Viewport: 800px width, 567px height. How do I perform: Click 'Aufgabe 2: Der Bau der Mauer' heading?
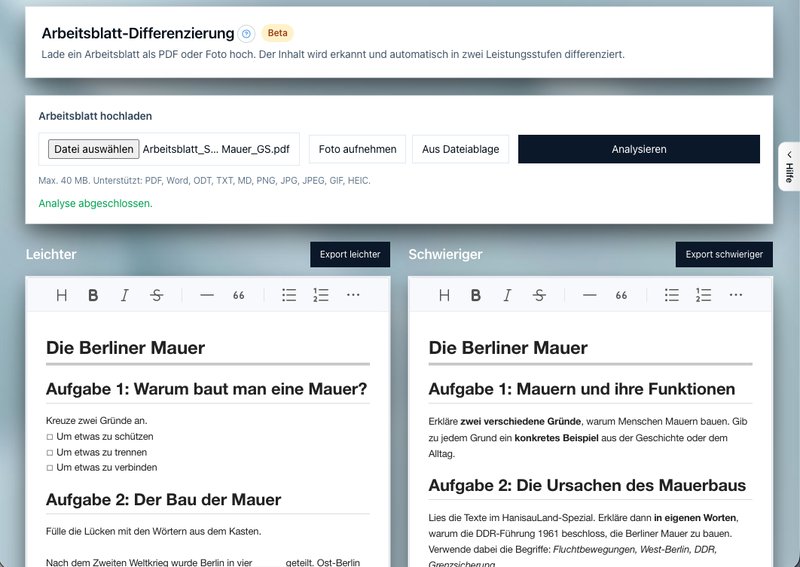coord(163,499)
